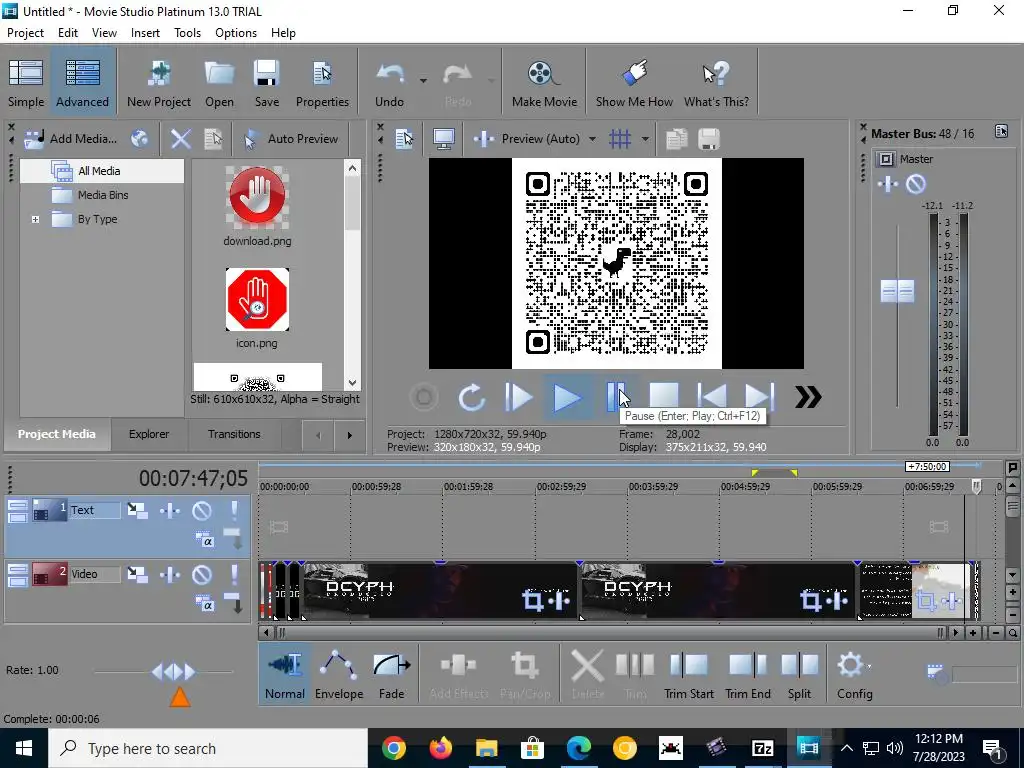Viewport: 1024px width, 768px height.
Task: Select the Fade tool
Action: coord(392,674)
